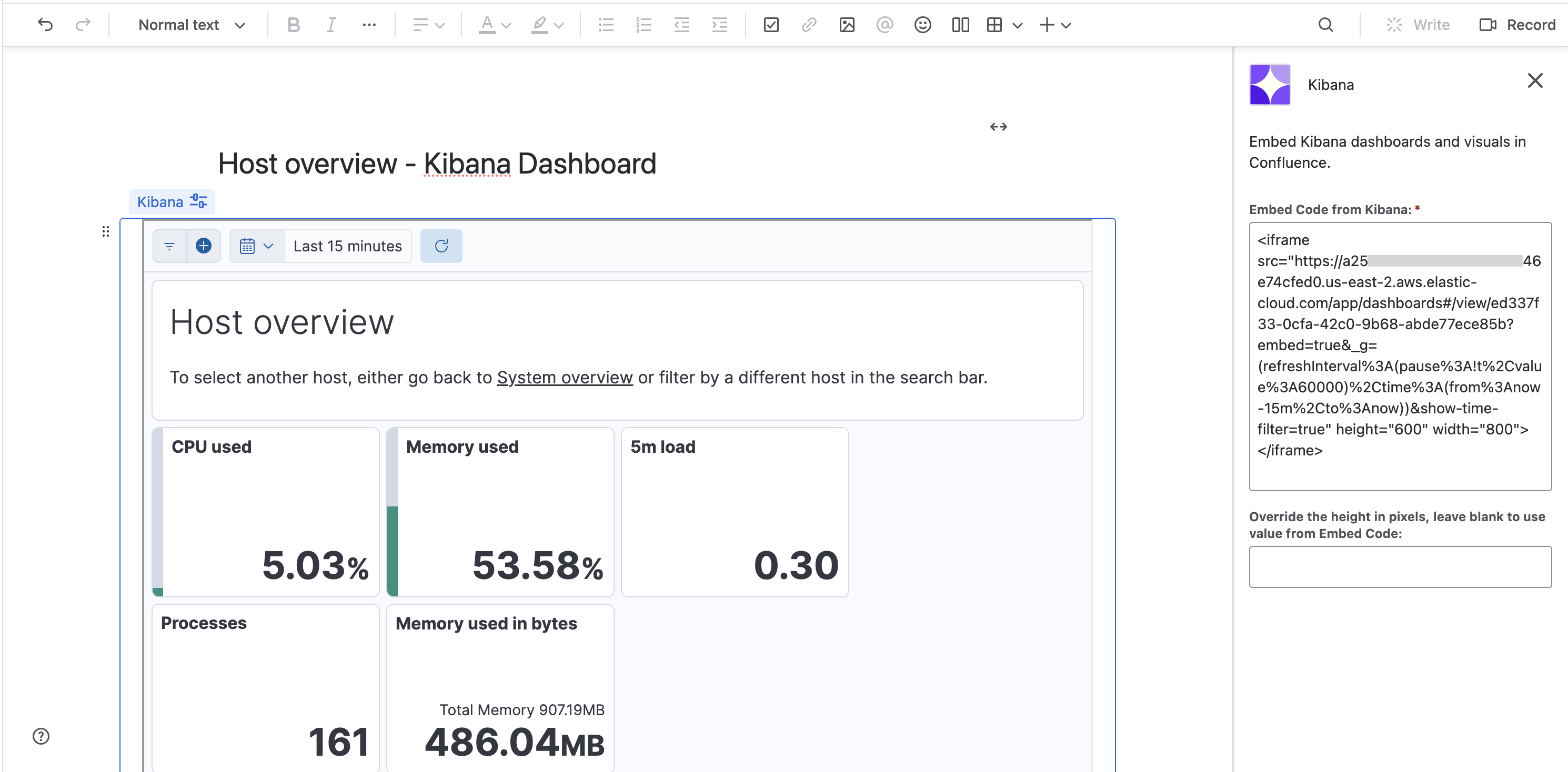
Task: Expand the highlight color arrow
Action: [559, 26]
